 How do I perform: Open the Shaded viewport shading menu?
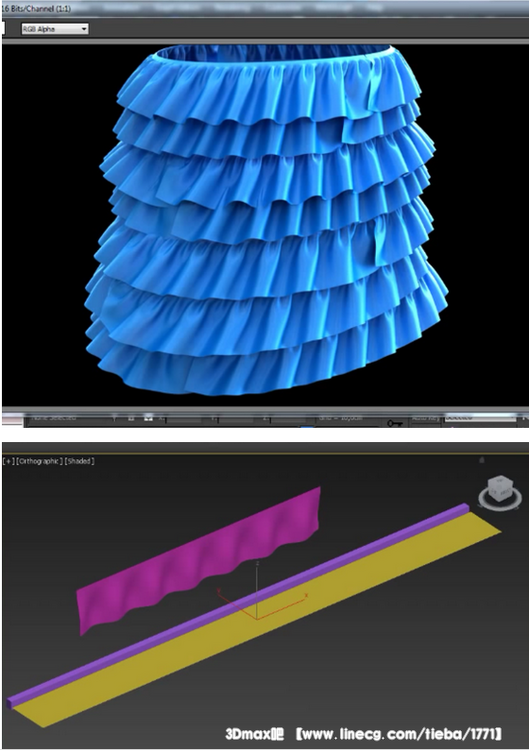tap(79, 461)
